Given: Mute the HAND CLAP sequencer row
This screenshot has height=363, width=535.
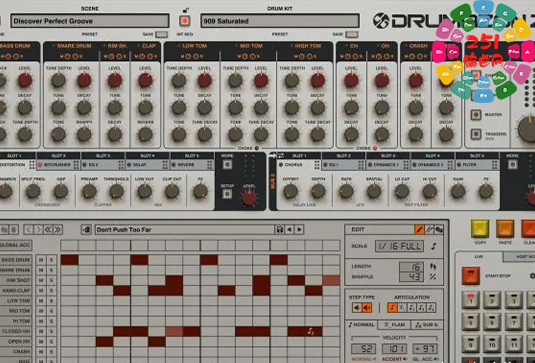Looking at the screenshot, I should click(x=41, y=291).
